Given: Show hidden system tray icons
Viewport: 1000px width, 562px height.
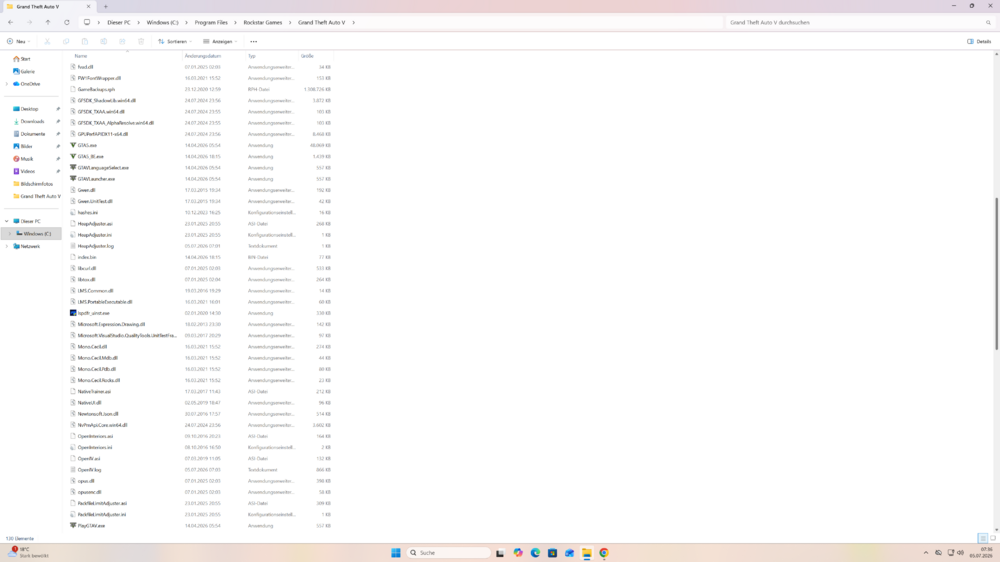Looking at the screenshot, I should pos(925,553).
